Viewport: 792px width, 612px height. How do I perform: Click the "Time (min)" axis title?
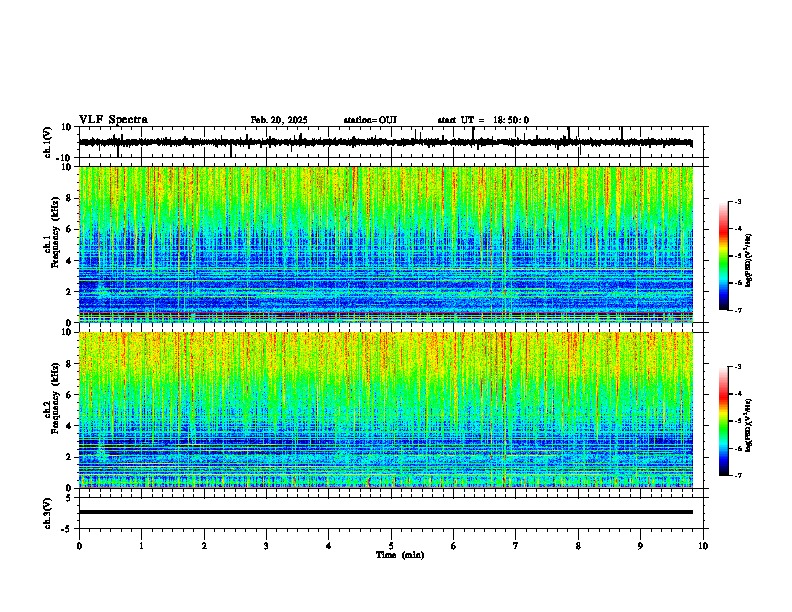tap(400, 555)
